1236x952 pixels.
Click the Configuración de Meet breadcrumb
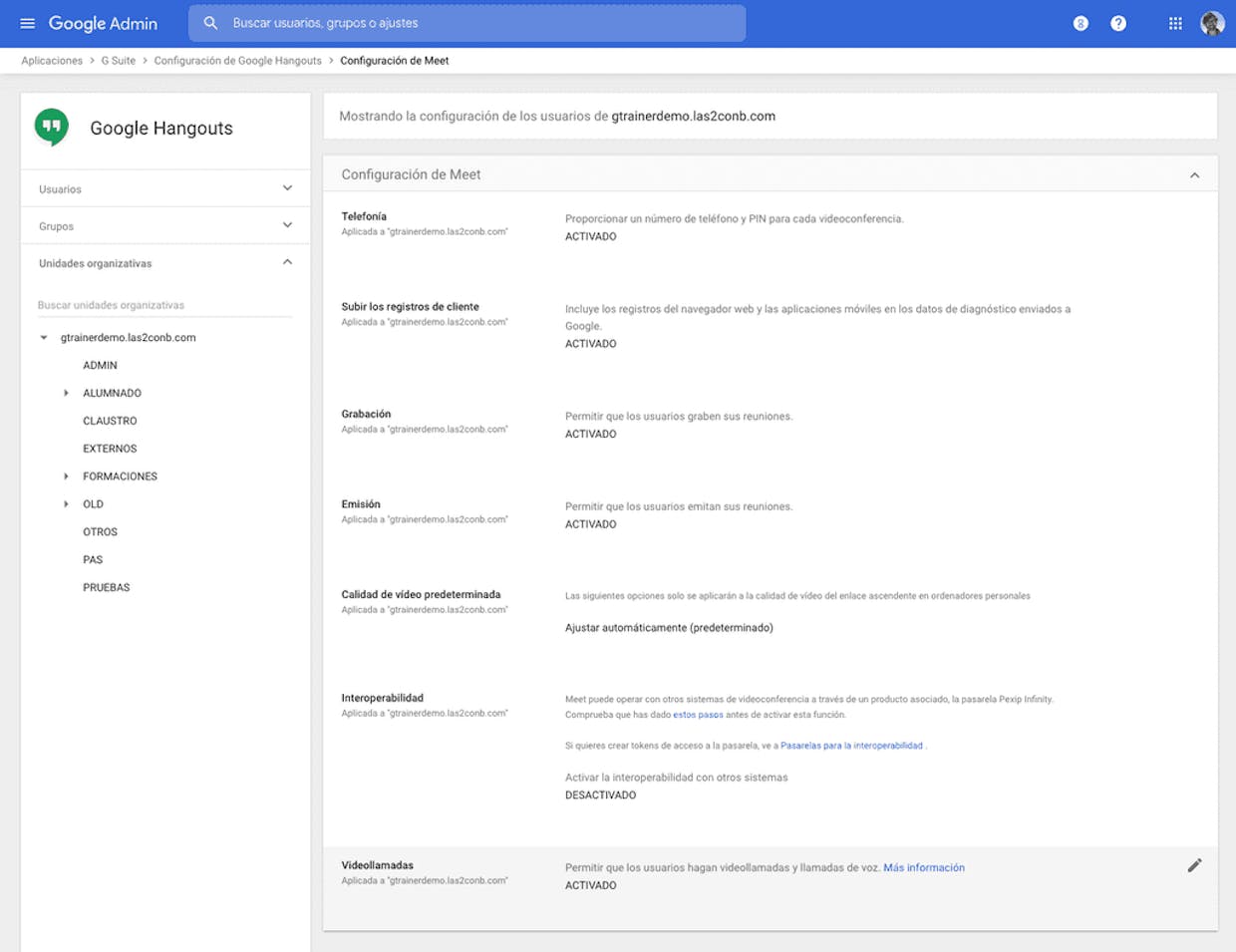(395, 61)
